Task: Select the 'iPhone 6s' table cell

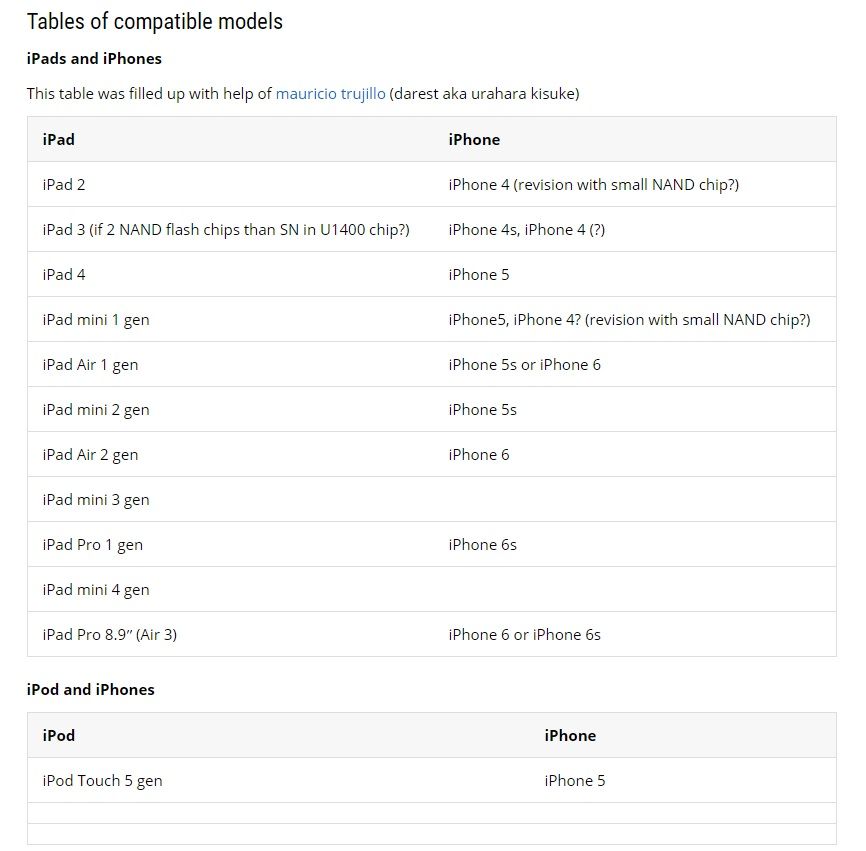Action: pos(482,545)
